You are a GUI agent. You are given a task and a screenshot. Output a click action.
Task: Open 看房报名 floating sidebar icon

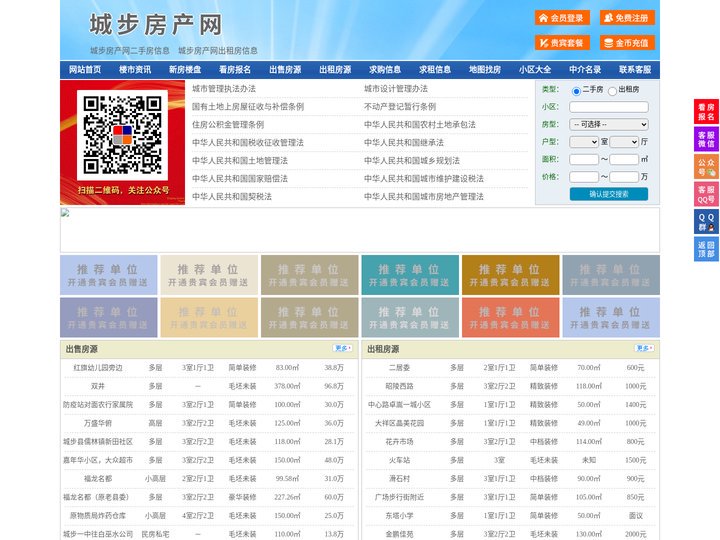pyautogui.click(x=706, y=112)
